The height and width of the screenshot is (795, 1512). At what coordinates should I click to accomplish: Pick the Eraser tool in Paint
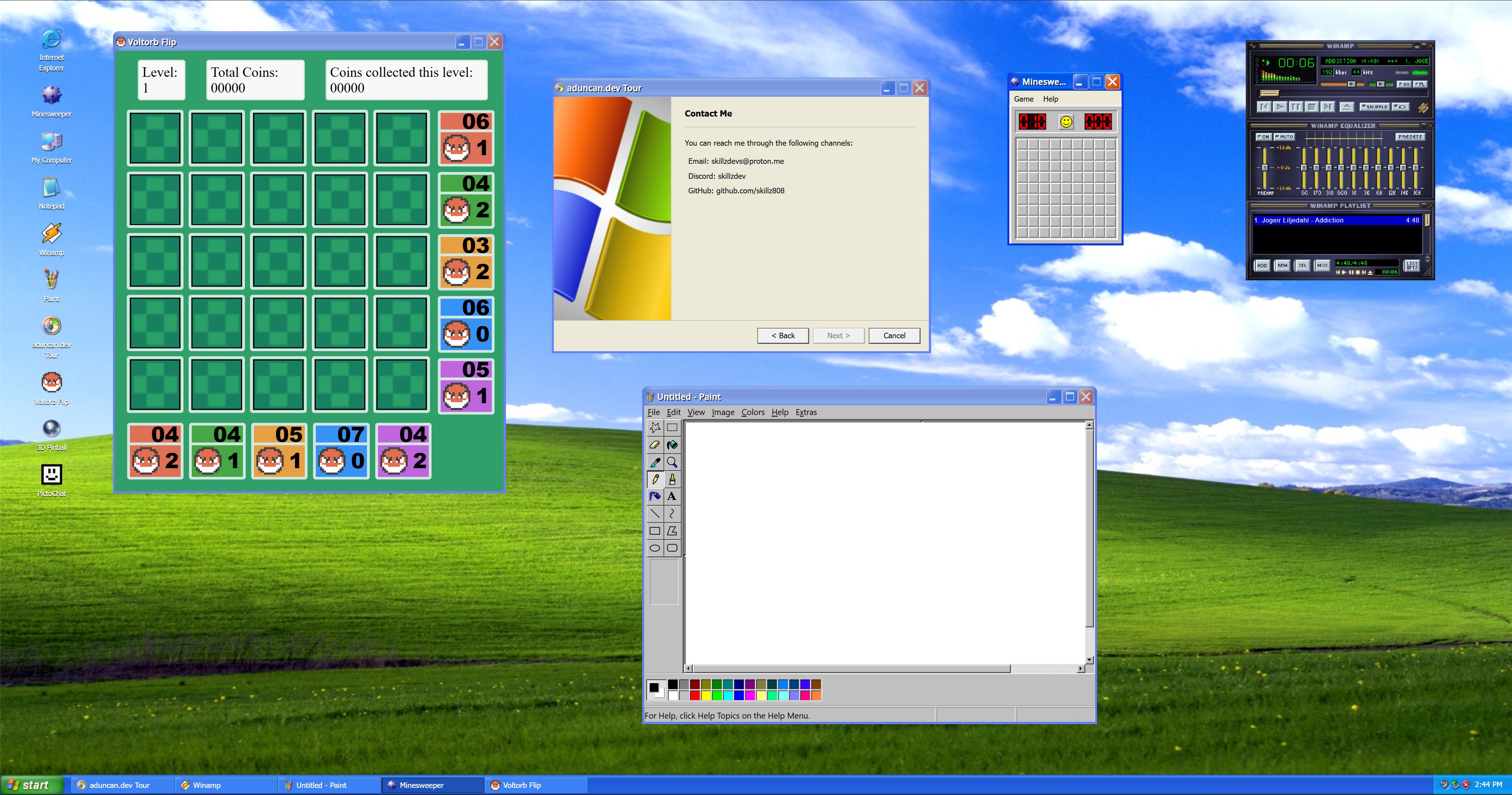(654, 445)
